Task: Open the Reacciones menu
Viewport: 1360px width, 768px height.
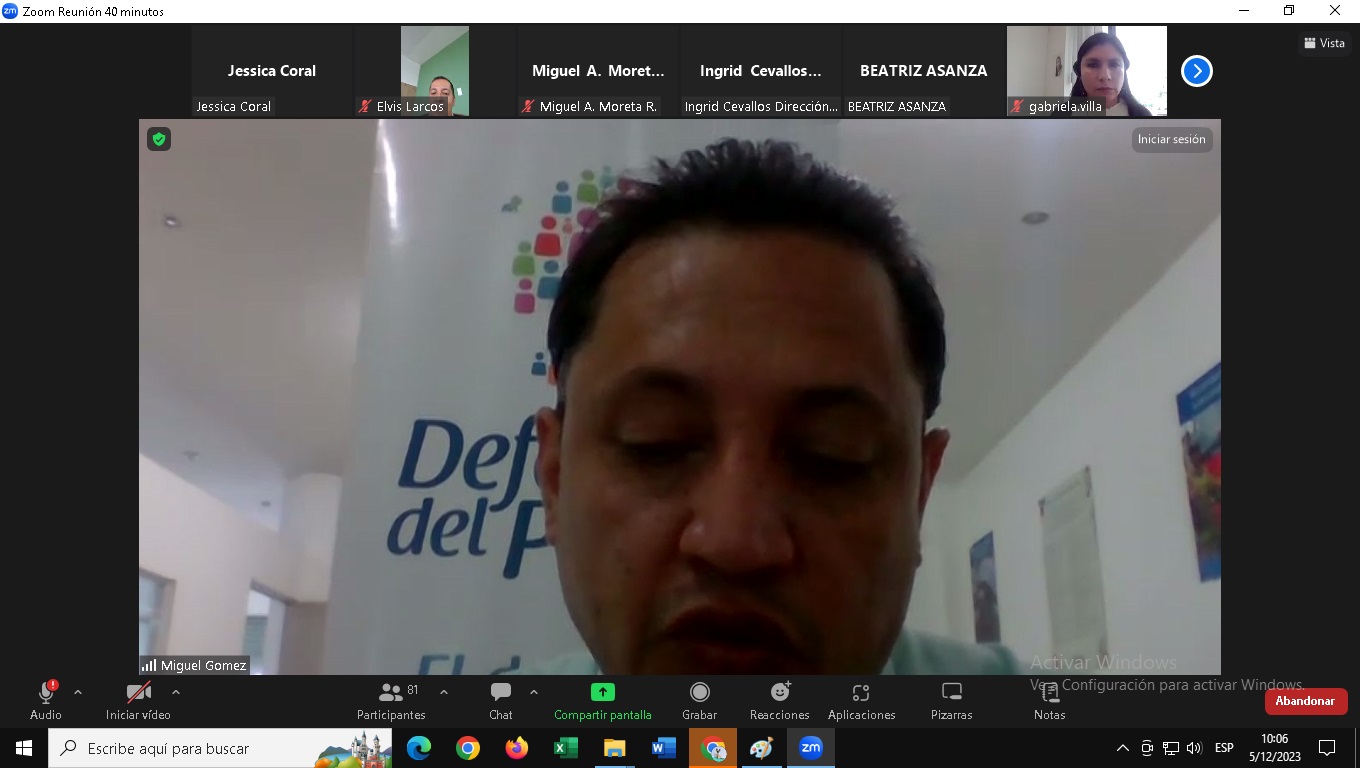Action: tap(779, 700)
